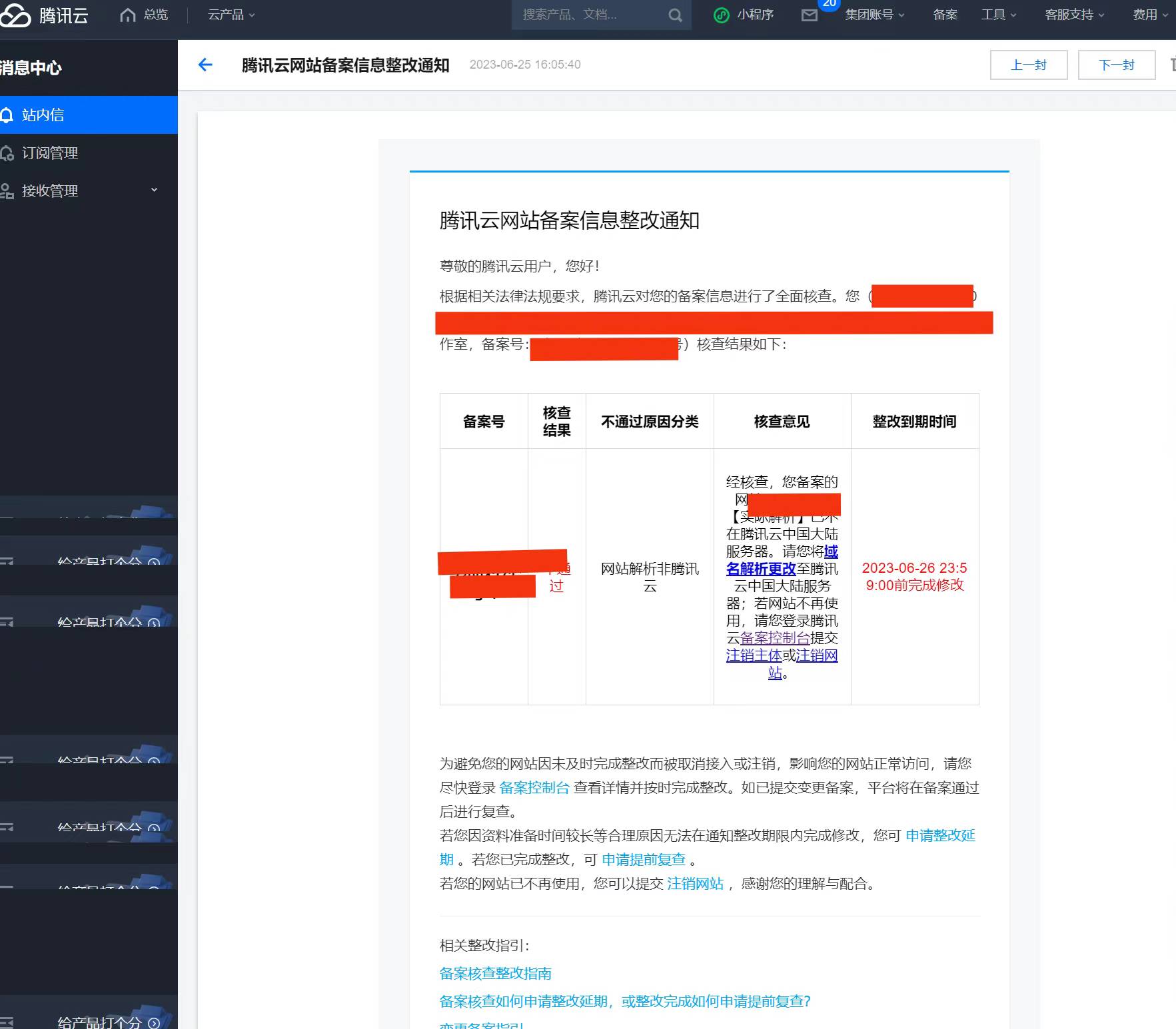The image size is (1176, 1029).
Task: Expand the 客服支持 dropdown
Action: click(x=1074, y=15)
